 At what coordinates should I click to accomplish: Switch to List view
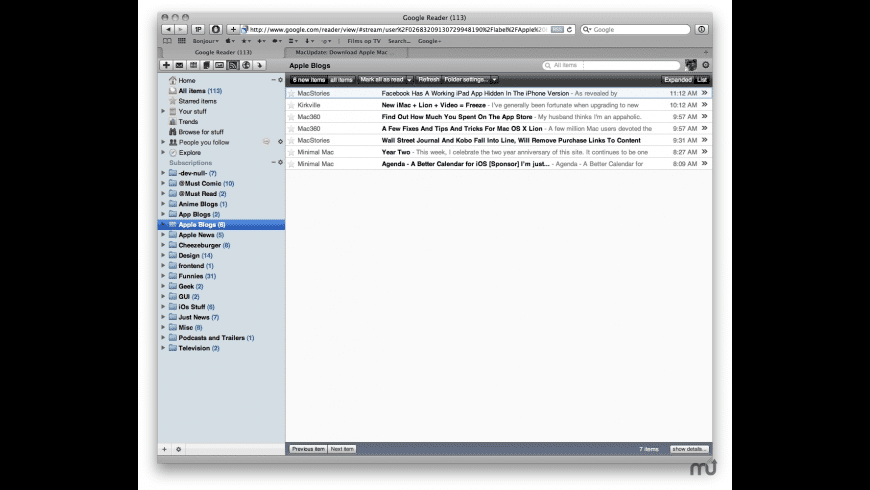(702, 80)
